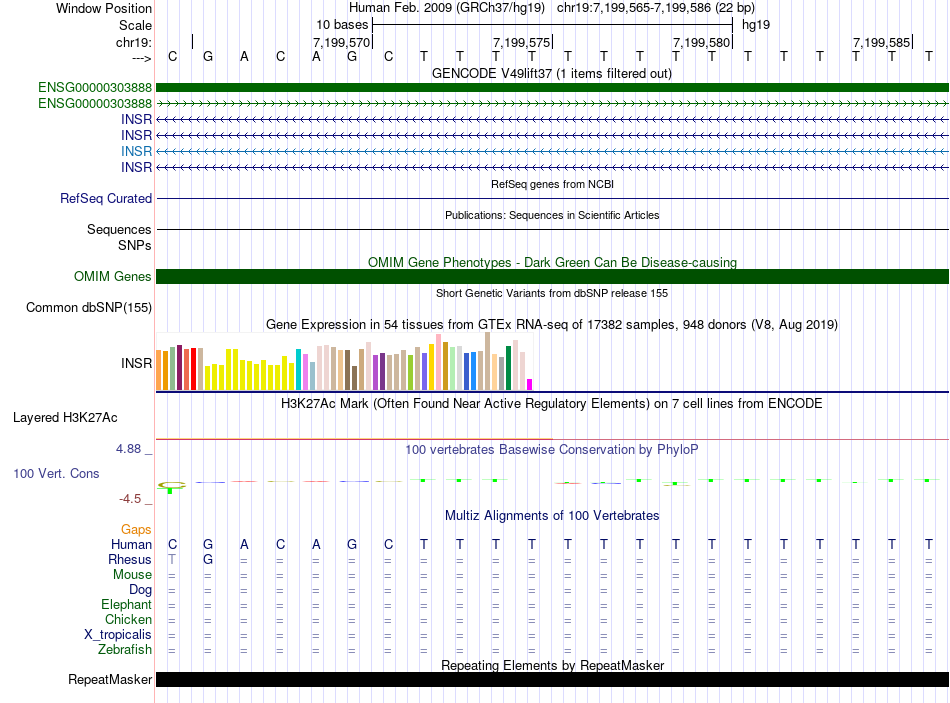This screenshot has height=703, width=950.
Task: Click the Rhesus T mismatch base
Action: pos(172,560)
